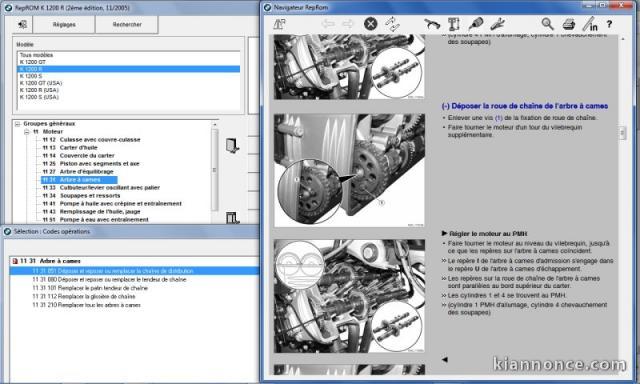Image resolution: width=640 pixels, height=384 pixels.
Task: Click the left-pointing triangle at section end
Action: (x=445, y=360)
